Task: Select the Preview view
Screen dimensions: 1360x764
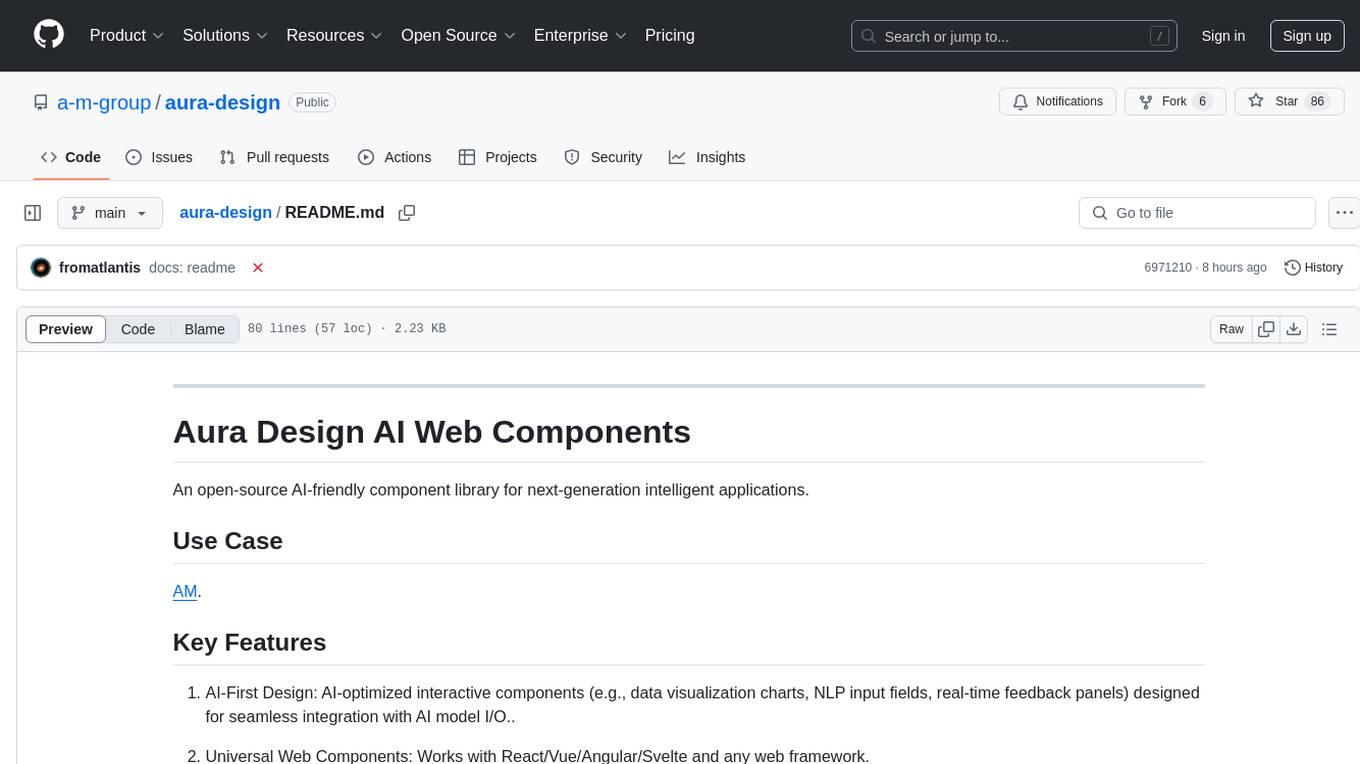Action: point(66,329)
